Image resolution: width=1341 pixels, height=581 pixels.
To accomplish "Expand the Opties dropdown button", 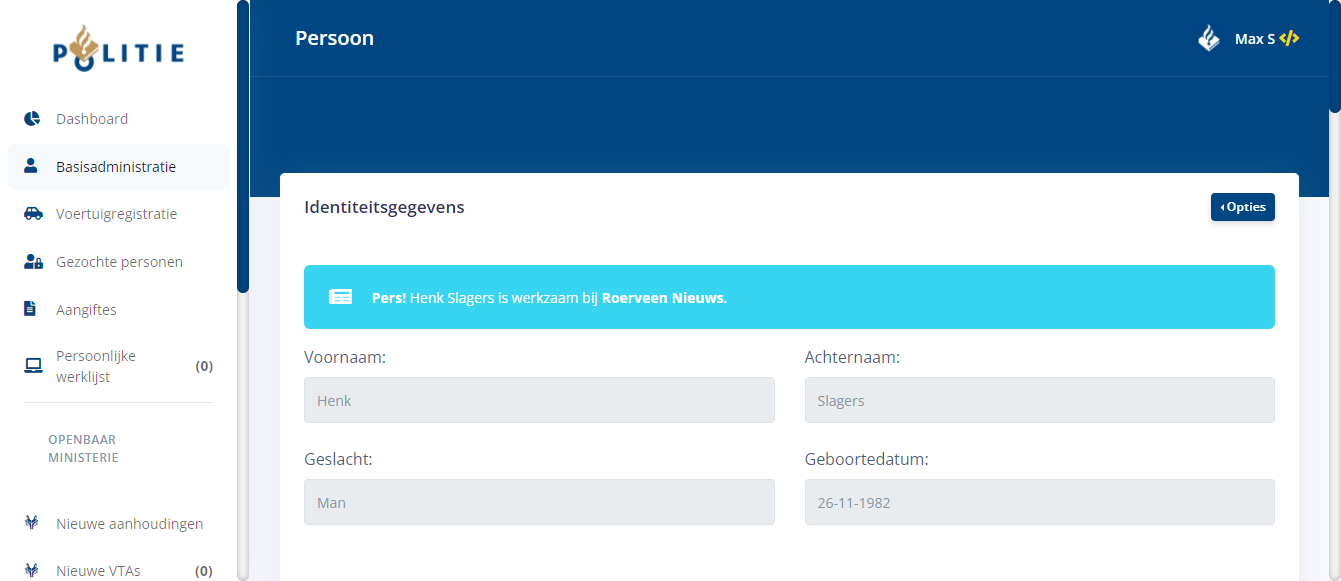I will [1242, 207].
